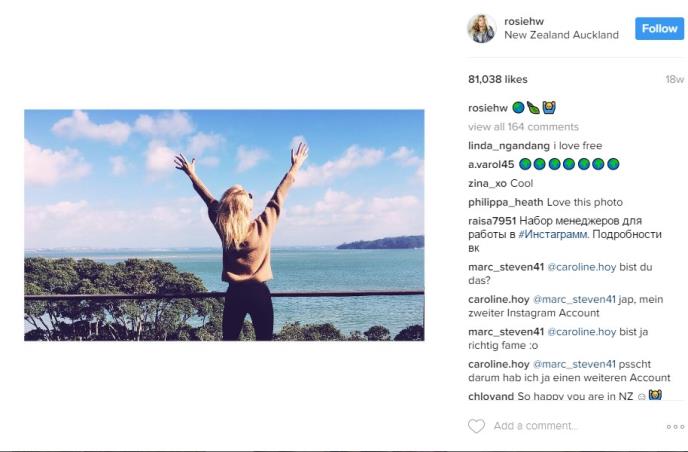The image size is (688, 452).
Task: Click the 81,038 likes count
Action: click(x=497, y=79)
